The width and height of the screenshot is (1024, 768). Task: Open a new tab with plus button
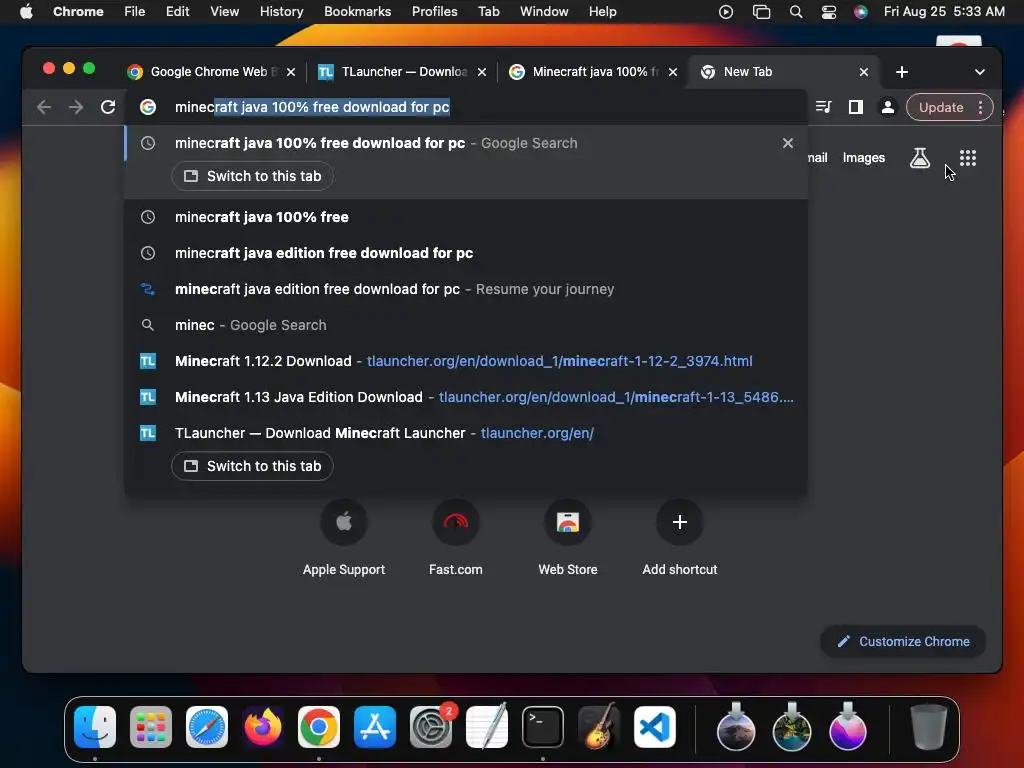click(x=902, y=72)
